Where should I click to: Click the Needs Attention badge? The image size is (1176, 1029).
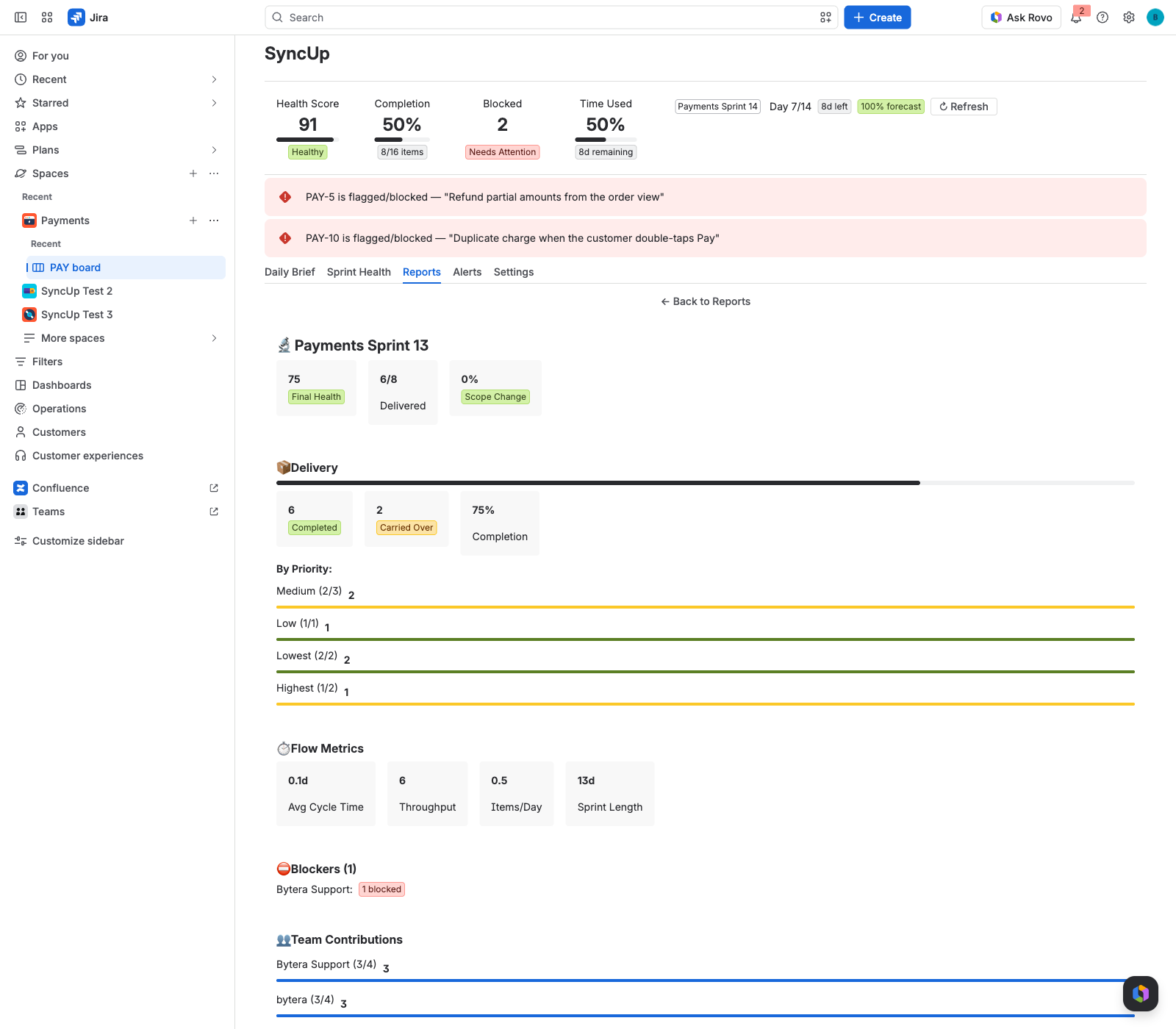point(503,152)
